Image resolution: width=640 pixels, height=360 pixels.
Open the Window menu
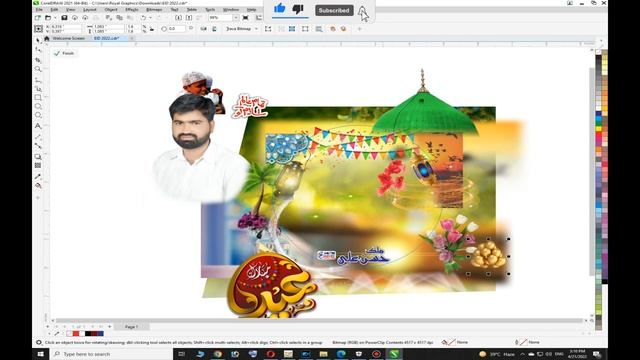pyautogui.click(x=231, y=9)
